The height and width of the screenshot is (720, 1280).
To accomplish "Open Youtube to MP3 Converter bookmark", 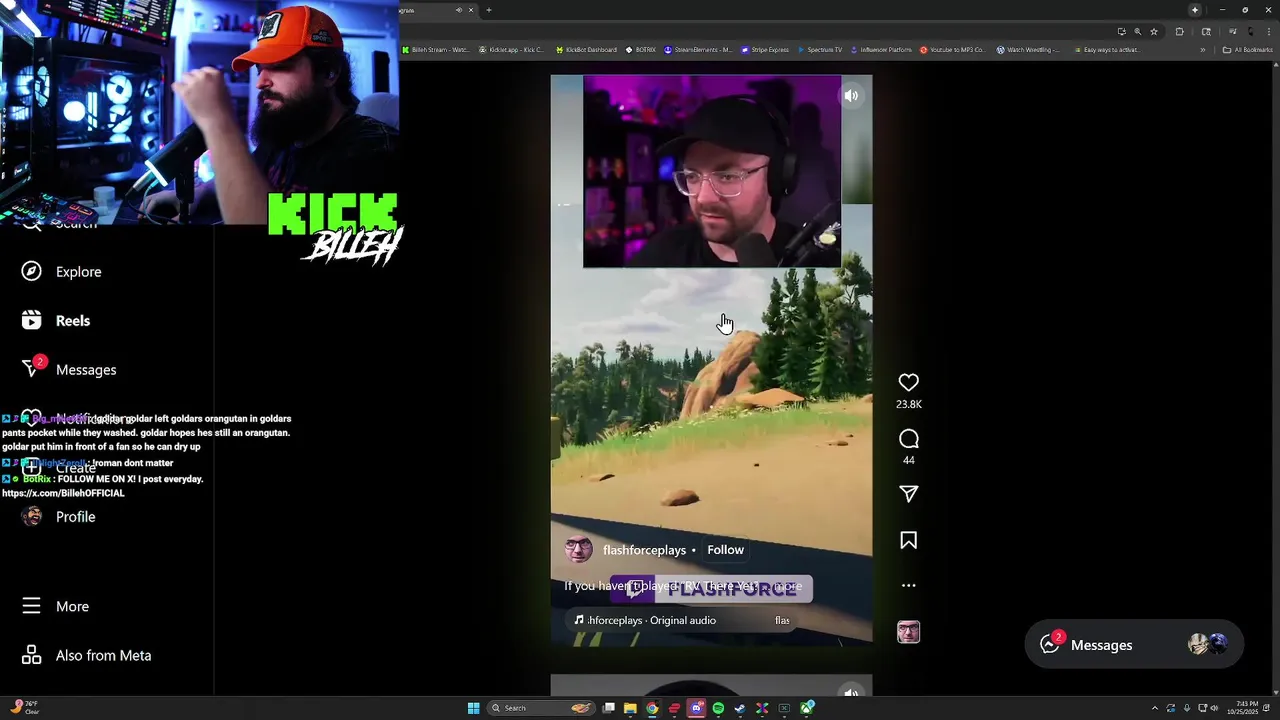I will pos(952,49).
